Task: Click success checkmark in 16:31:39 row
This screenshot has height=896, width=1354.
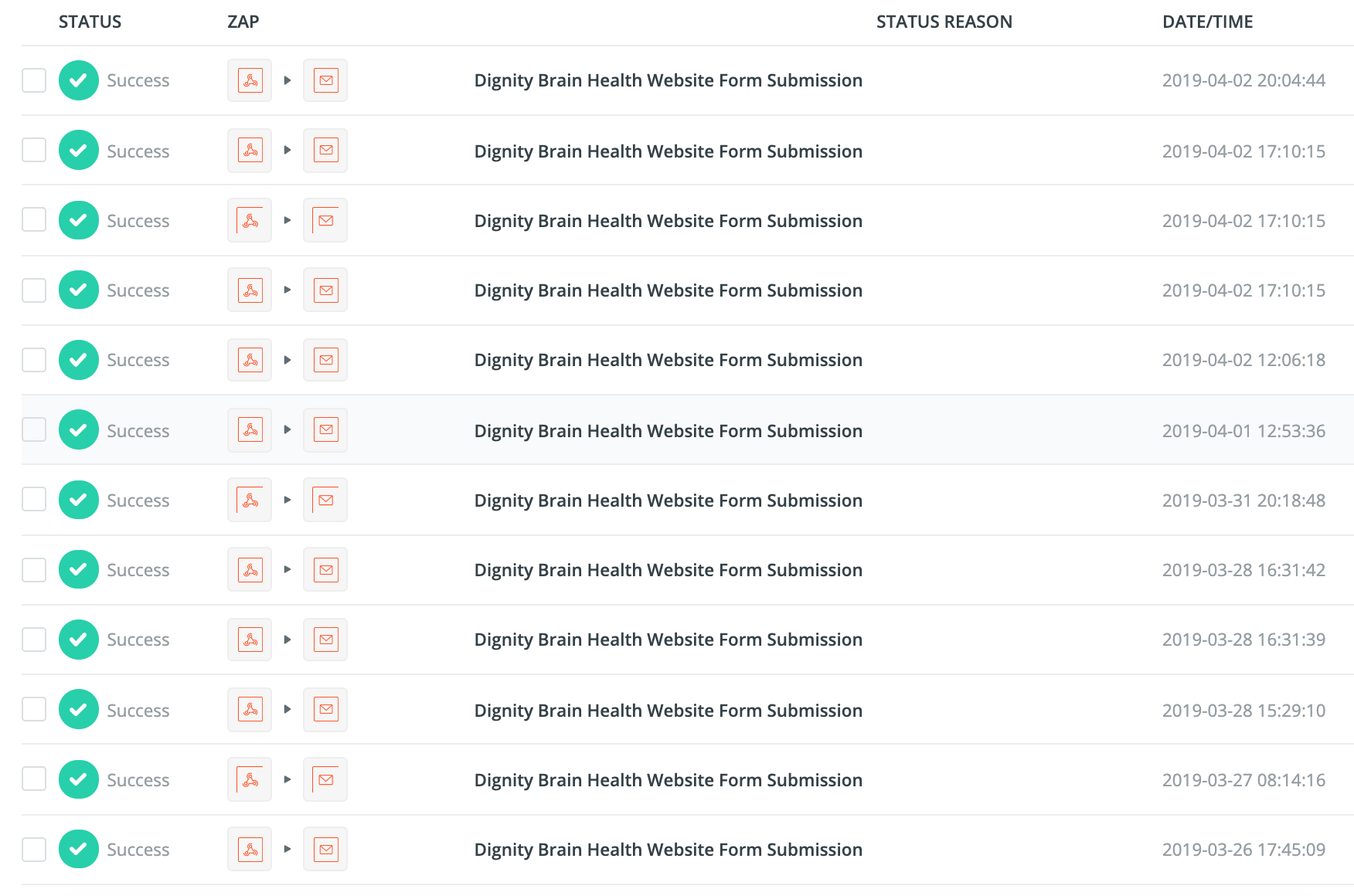Action: [x=79, y=640]
